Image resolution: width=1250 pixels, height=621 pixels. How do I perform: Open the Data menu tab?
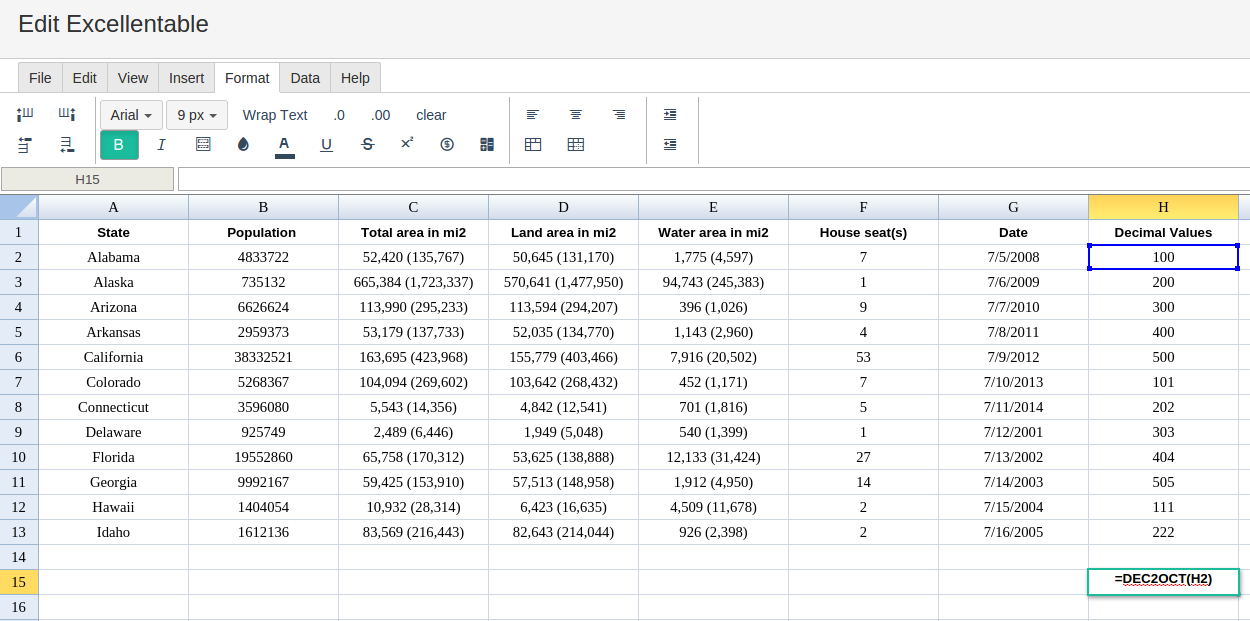305,78
